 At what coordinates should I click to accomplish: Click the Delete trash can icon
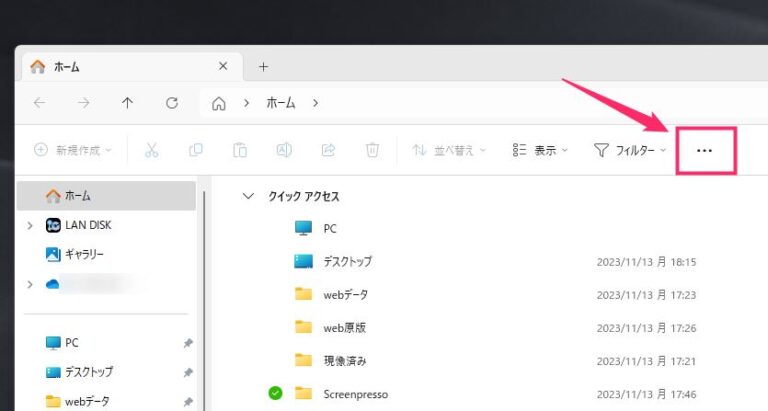[x=372, y=150]
